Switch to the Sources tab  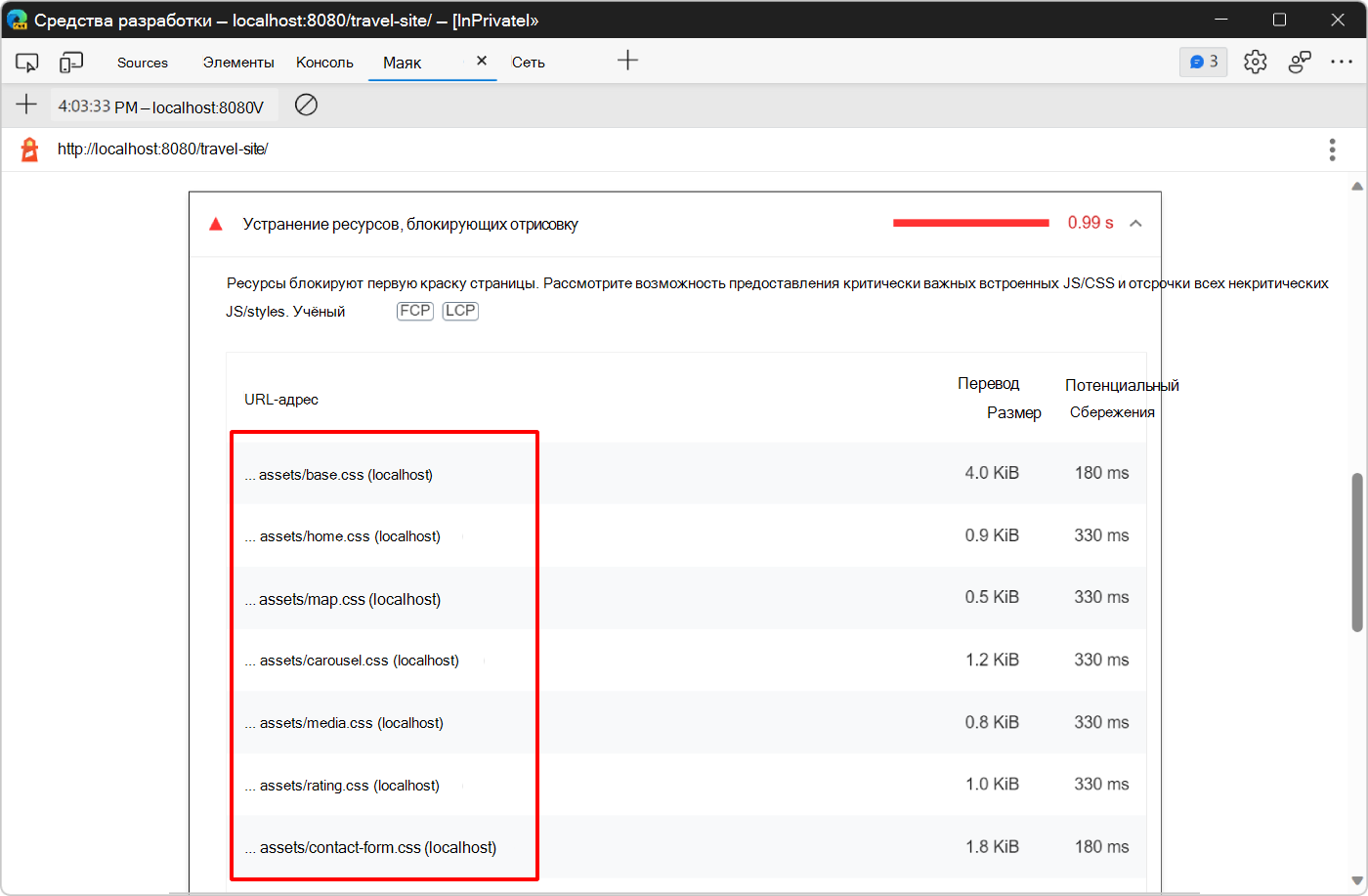(x=143, y=63)
